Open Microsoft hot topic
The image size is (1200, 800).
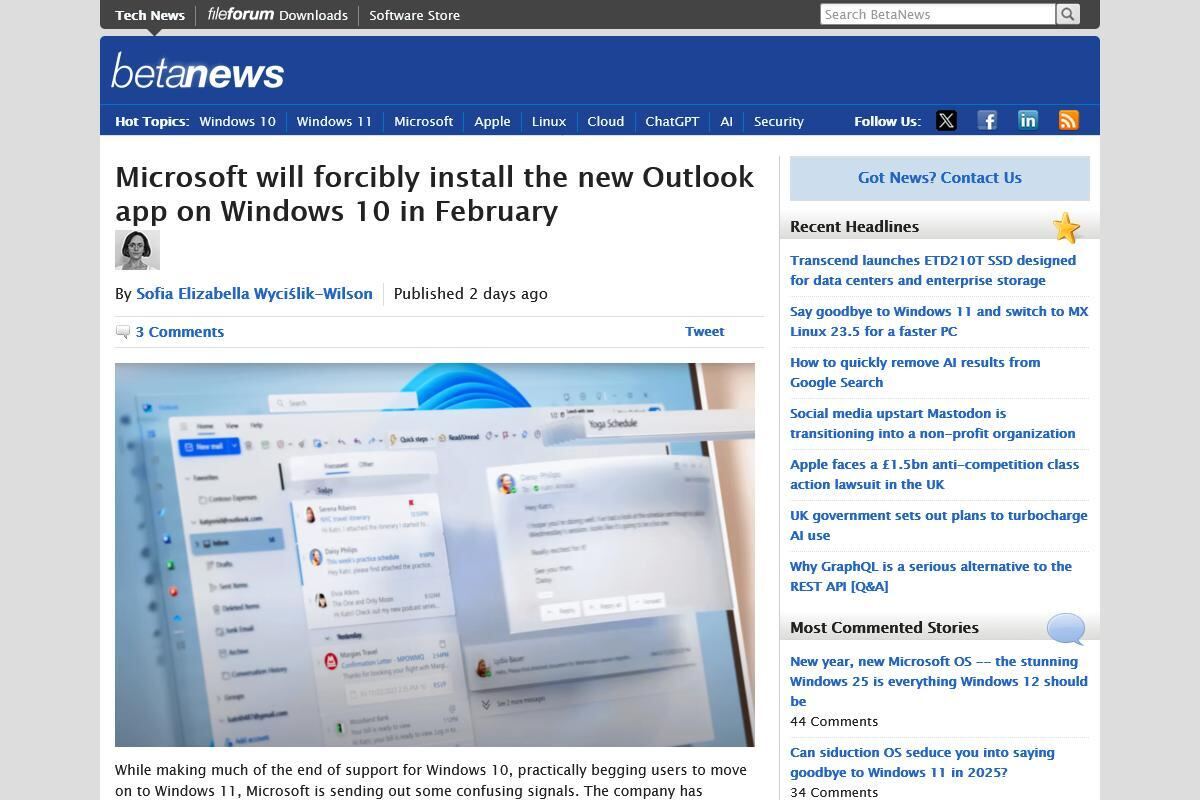click(423, 121)
